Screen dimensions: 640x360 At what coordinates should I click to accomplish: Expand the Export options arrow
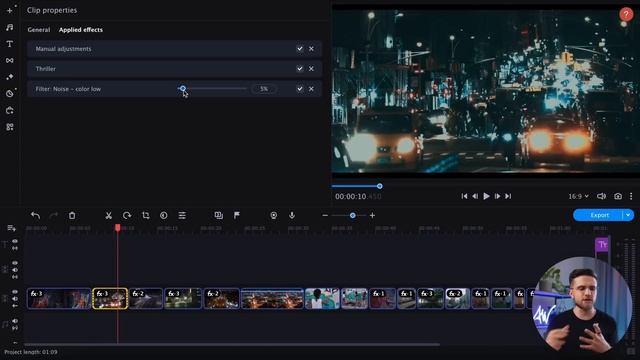click(x=628, y=215)
